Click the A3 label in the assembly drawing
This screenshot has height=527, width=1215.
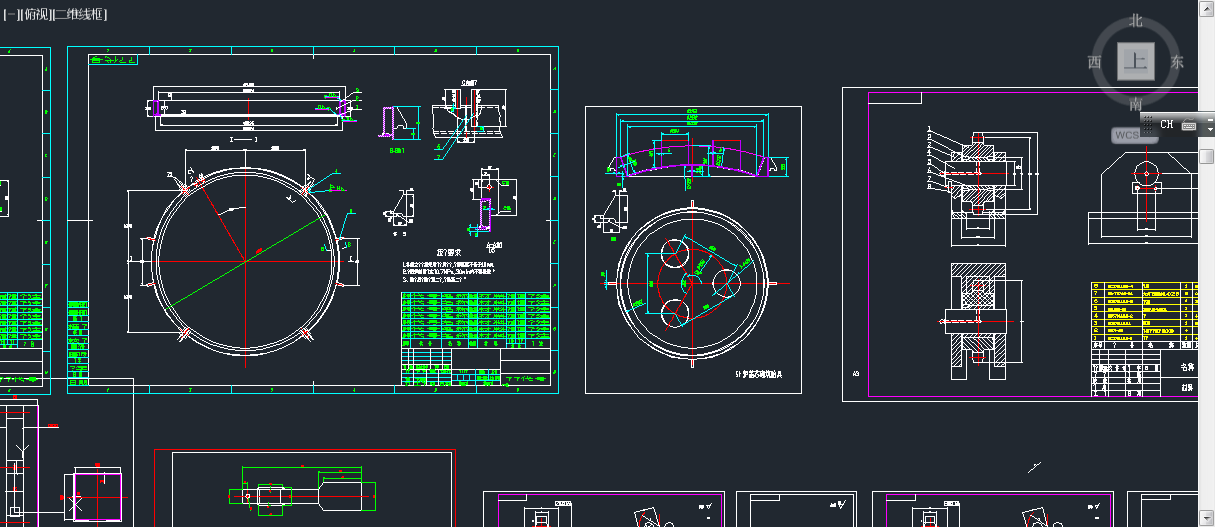coord(856,374)
